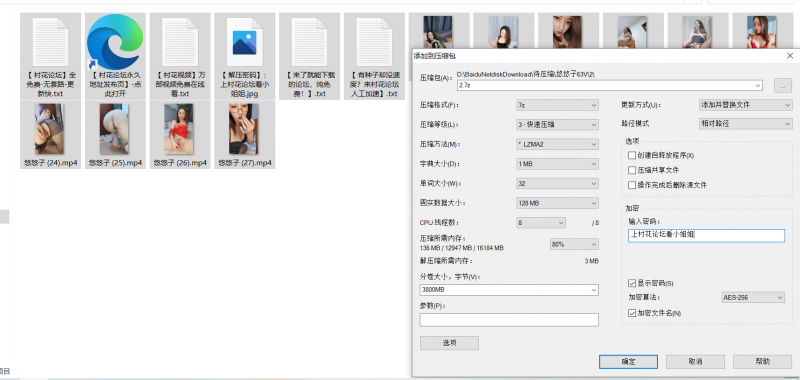
Task: Enable 创建自释放程序 checkbox
Action: [633, 155]
